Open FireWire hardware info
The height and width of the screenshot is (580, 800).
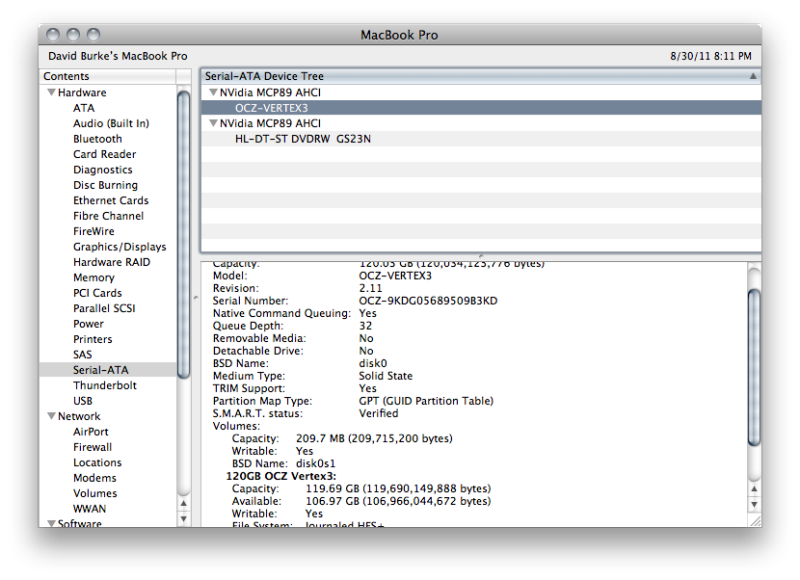pyautogui.click(x=93, y=231)
